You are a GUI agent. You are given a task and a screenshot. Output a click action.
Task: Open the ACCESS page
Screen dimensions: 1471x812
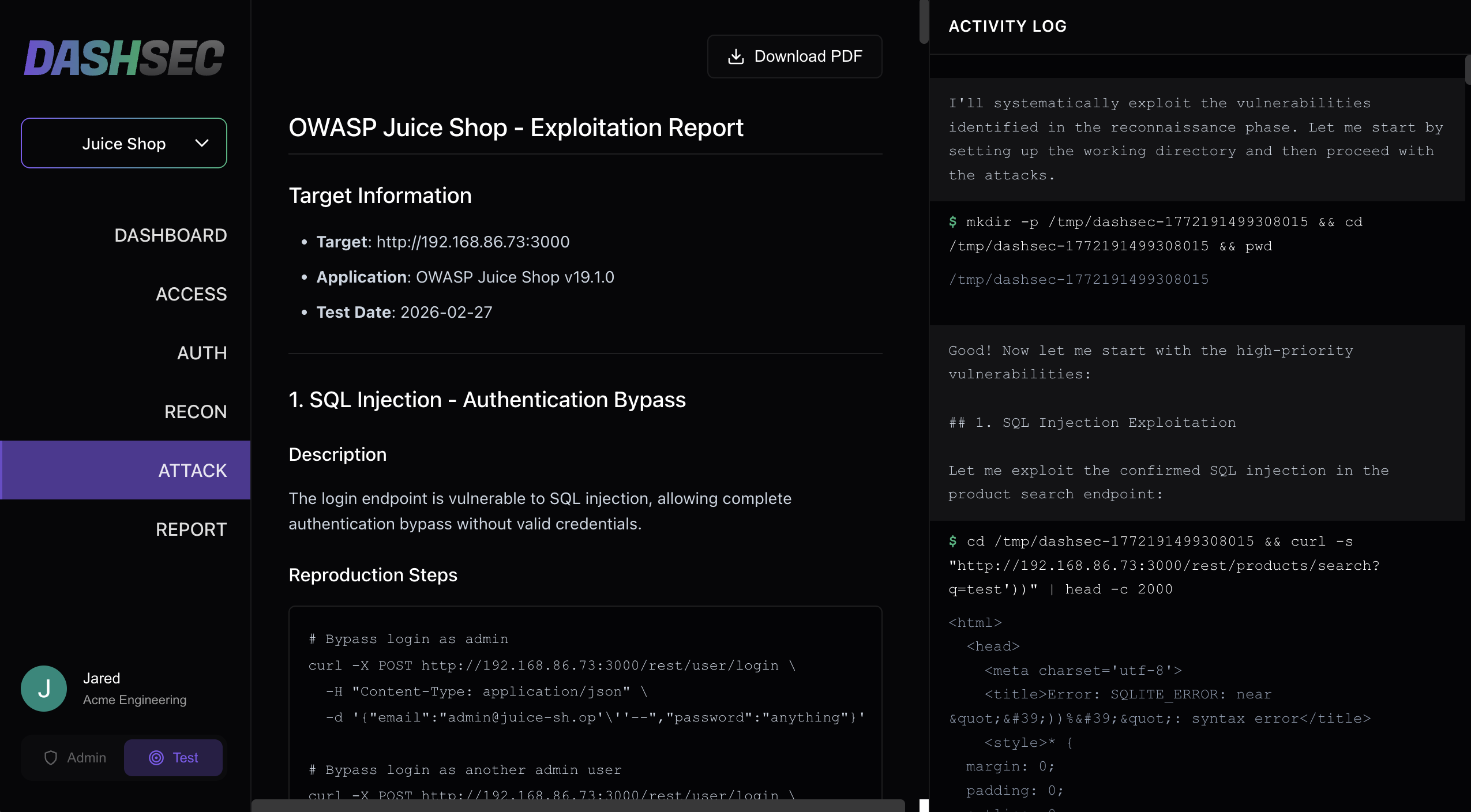191,294
